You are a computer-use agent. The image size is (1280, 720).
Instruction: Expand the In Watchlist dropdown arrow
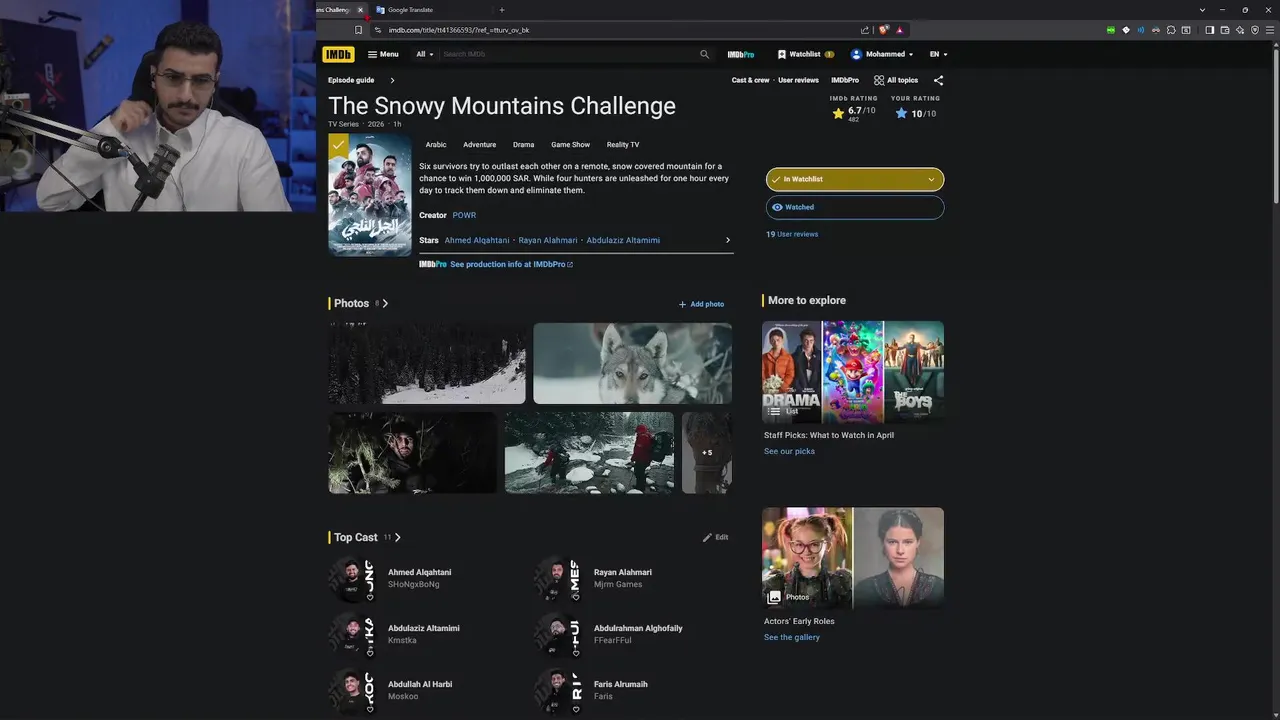point(932,179)
